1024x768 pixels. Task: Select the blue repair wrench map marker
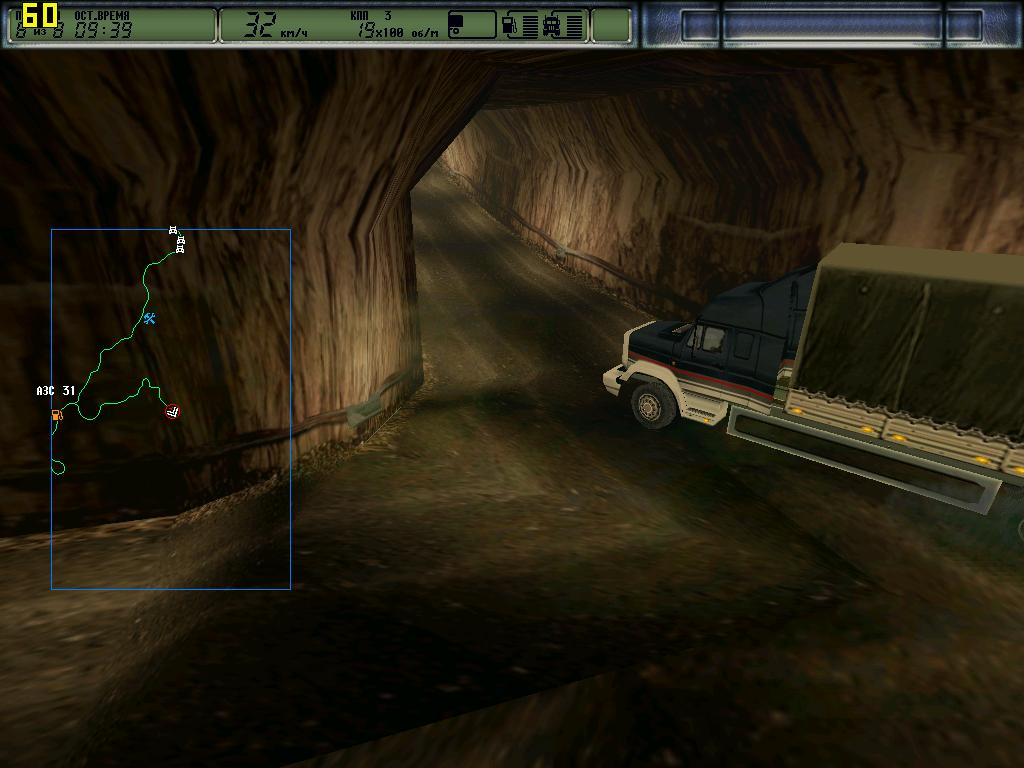149,319
